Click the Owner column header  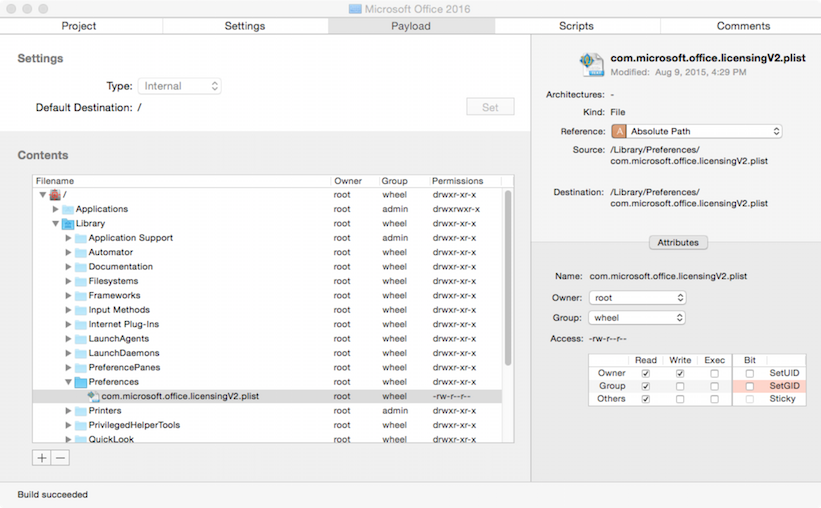355,181
